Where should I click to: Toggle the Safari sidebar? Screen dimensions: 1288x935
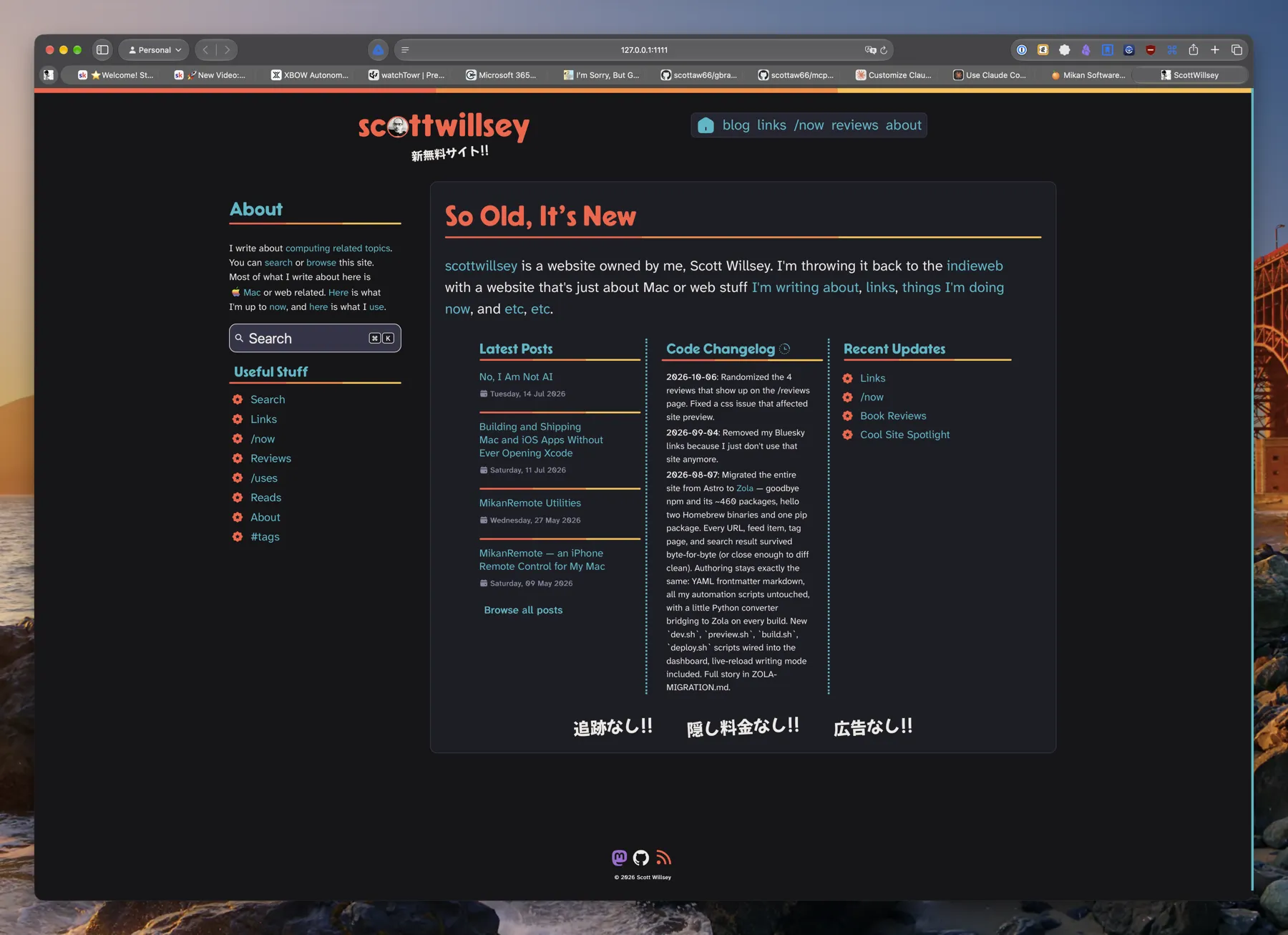(102, 49)
